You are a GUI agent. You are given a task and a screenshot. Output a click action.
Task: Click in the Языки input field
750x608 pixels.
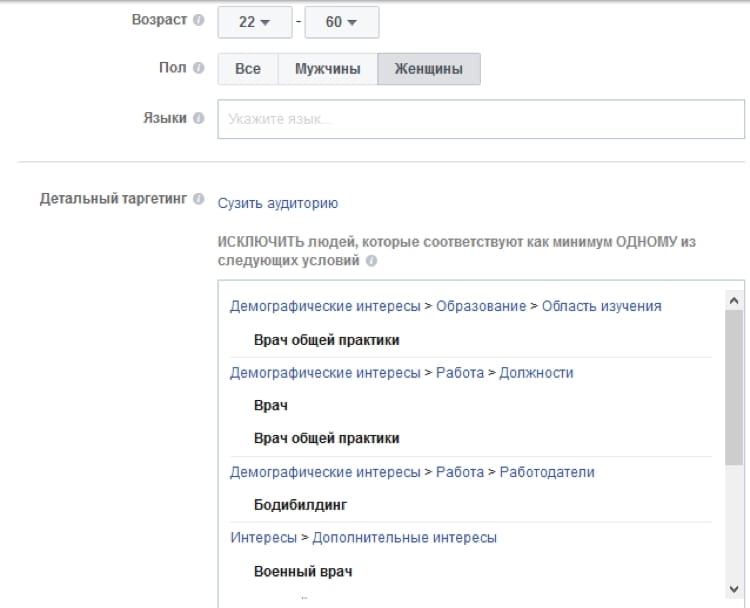coord(480,119)
